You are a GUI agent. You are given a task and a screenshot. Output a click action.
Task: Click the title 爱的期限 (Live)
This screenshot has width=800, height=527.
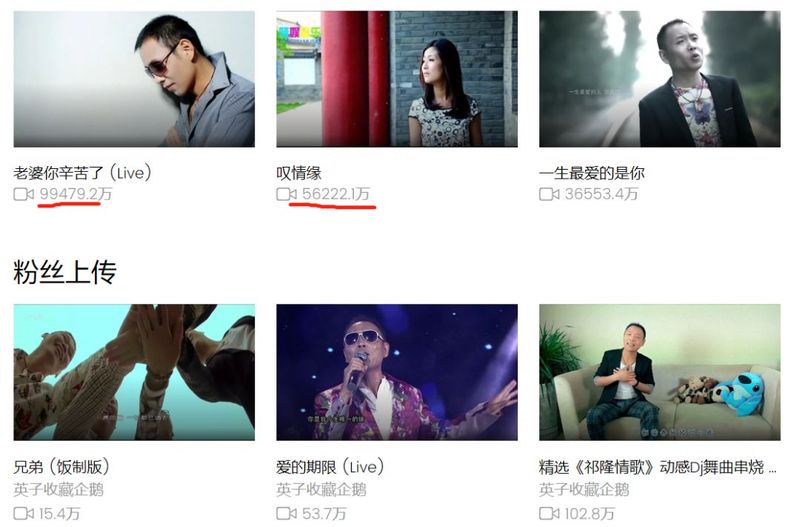coord(330,467)
